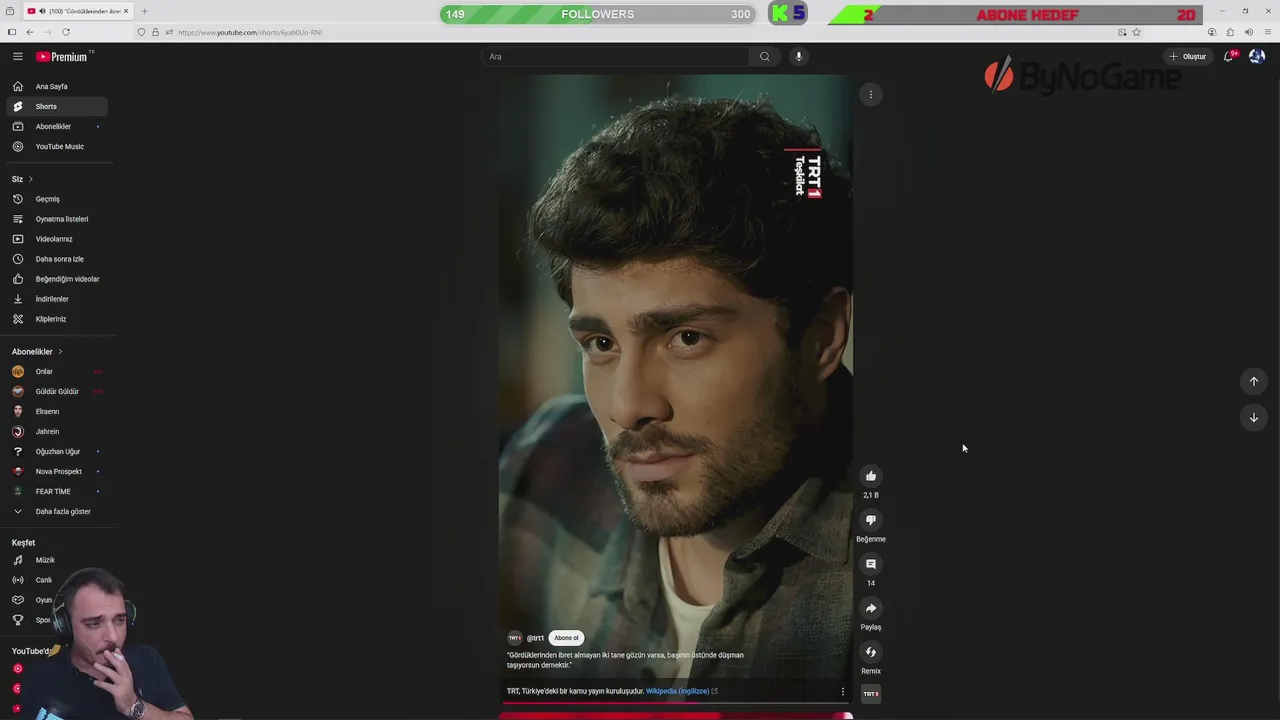Open the Güldür Güldür channel
This screenshot has height=720, width=1280.
(x=57, y=392)
